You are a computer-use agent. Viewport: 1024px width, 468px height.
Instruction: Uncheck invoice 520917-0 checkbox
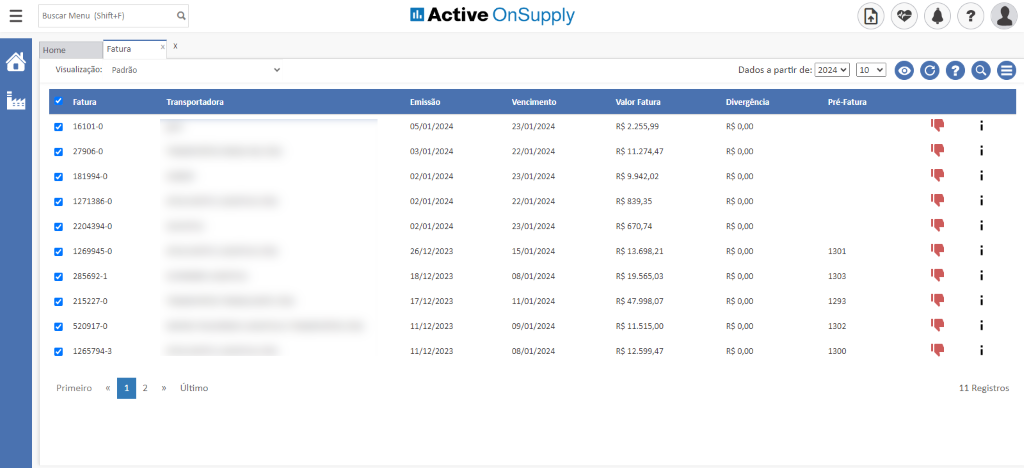[58, 326]
